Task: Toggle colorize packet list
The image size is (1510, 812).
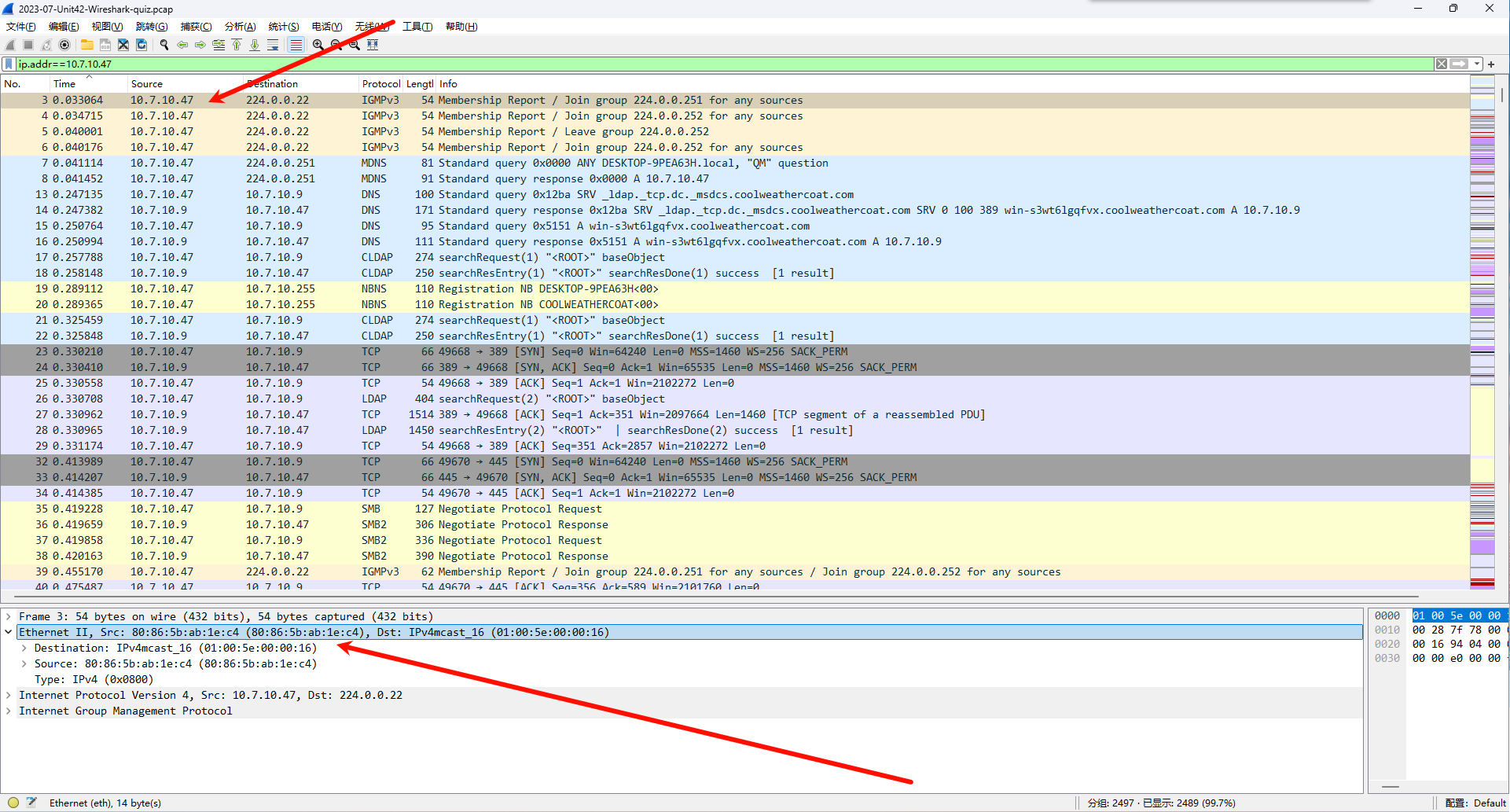Action: click(x=296, y=45)
